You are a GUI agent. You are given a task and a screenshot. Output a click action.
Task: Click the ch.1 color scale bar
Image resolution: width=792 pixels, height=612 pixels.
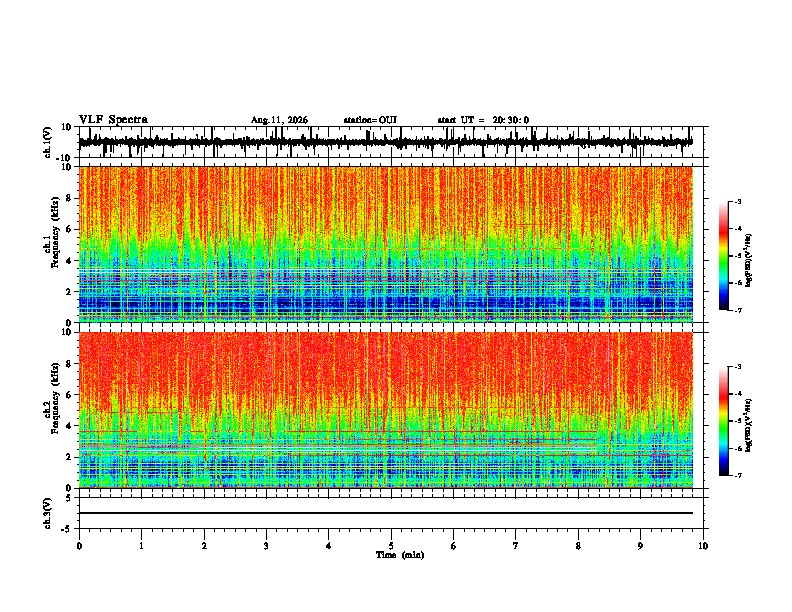tap(724, 256)
